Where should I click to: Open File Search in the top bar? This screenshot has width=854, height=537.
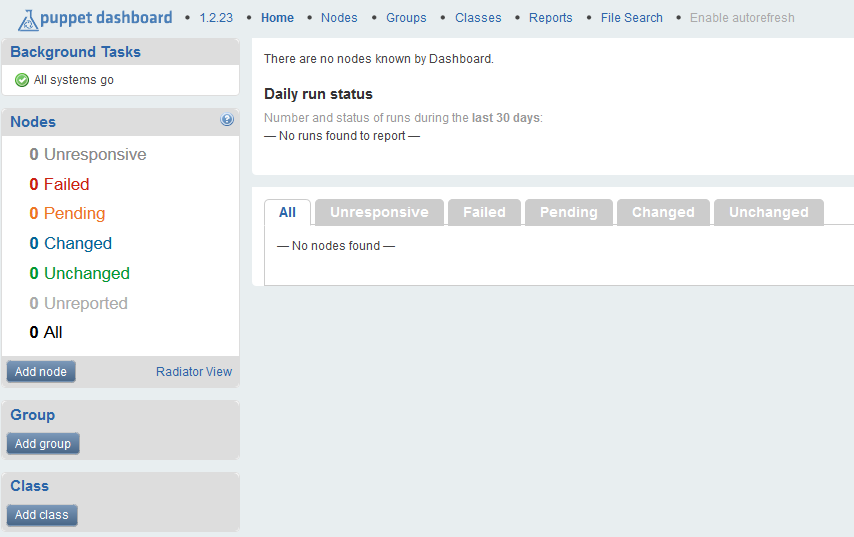click(x=632, y=18)
